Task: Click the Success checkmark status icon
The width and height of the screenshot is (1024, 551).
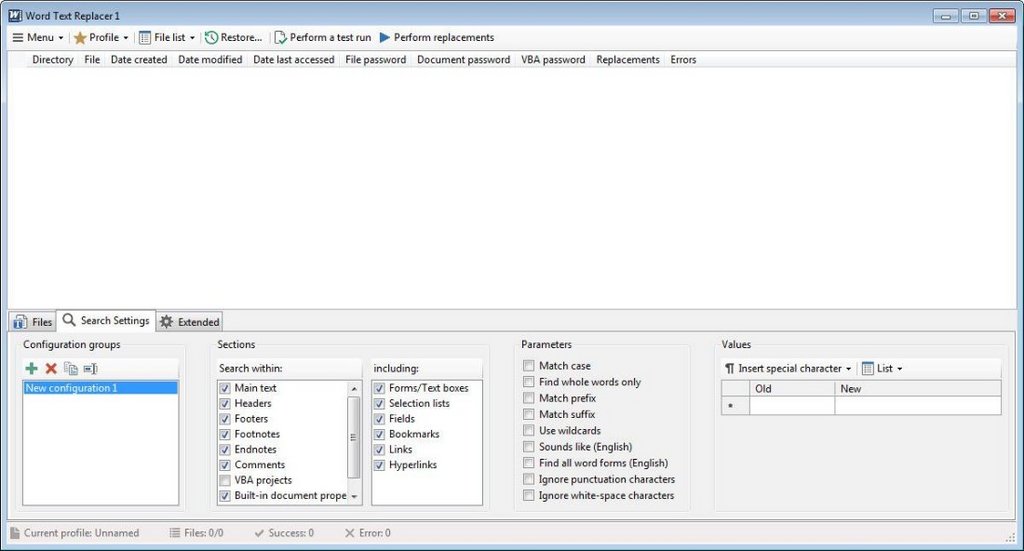Action: click(x=259, y=533)
